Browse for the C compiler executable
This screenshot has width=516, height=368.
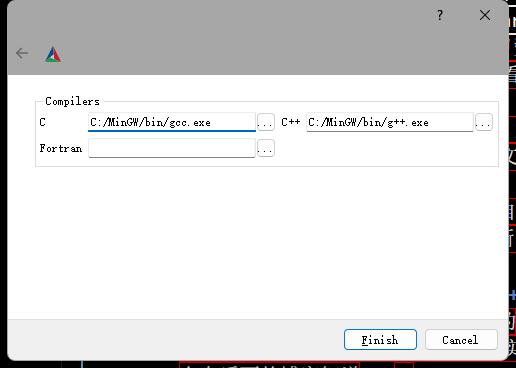tap(266, 122)
